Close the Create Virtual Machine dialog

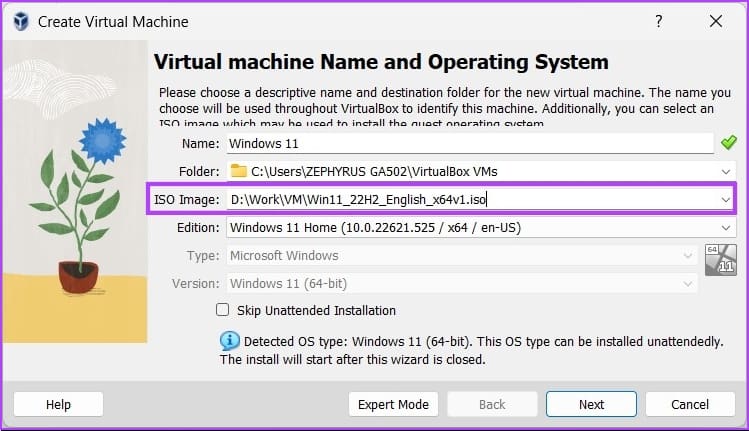pyautogui.click(x=716, y=21)
